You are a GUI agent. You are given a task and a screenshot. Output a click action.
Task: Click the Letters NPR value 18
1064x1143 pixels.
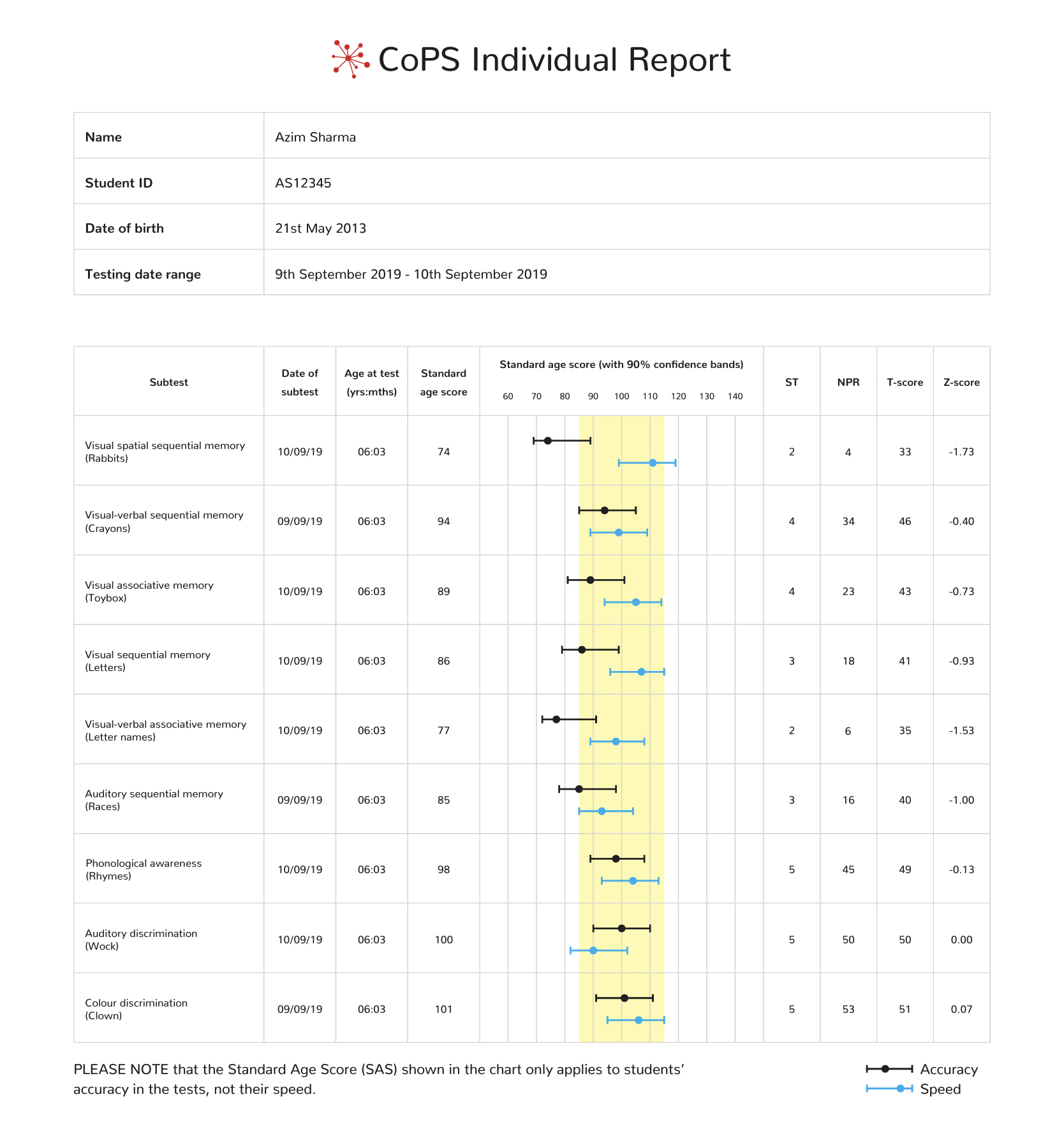tap(848, 661)
